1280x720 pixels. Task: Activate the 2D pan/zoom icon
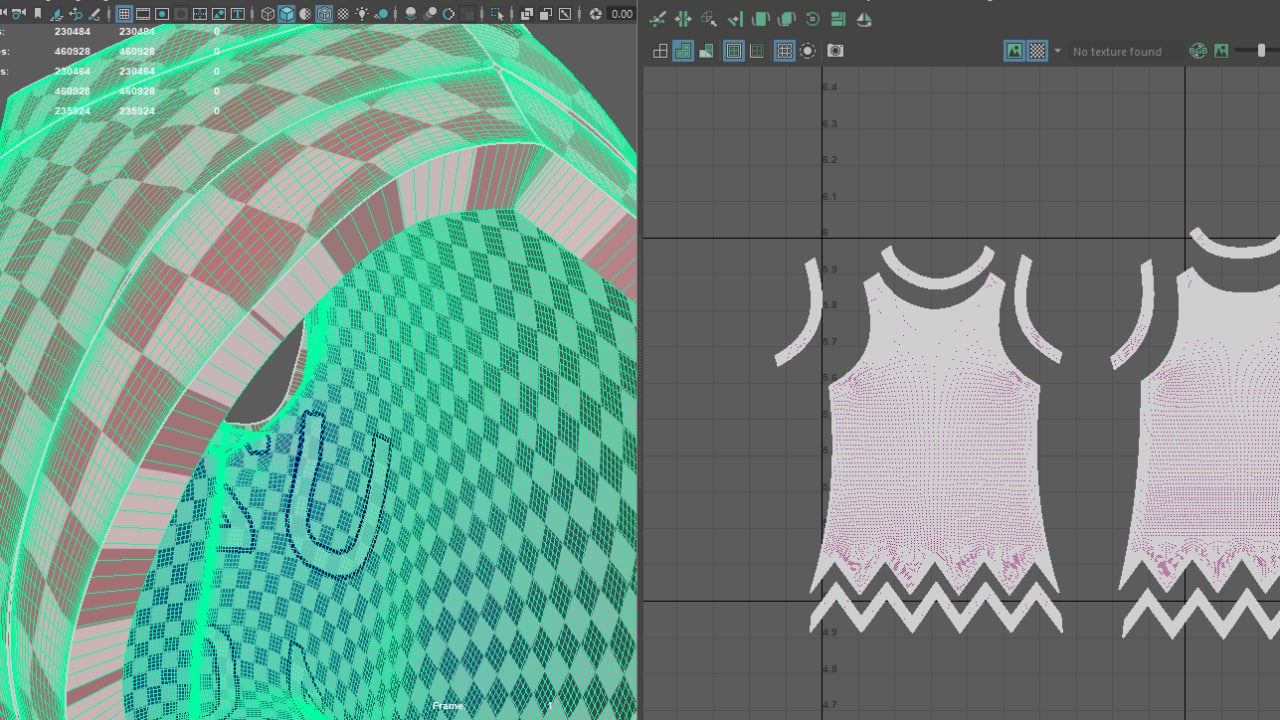pyautogui.click(x=75, y=14)
